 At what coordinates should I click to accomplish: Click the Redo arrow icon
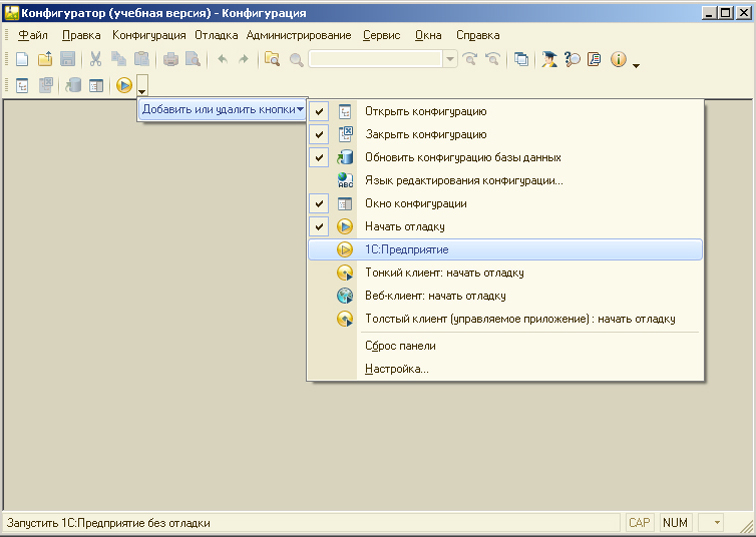[x=244, y=59]
